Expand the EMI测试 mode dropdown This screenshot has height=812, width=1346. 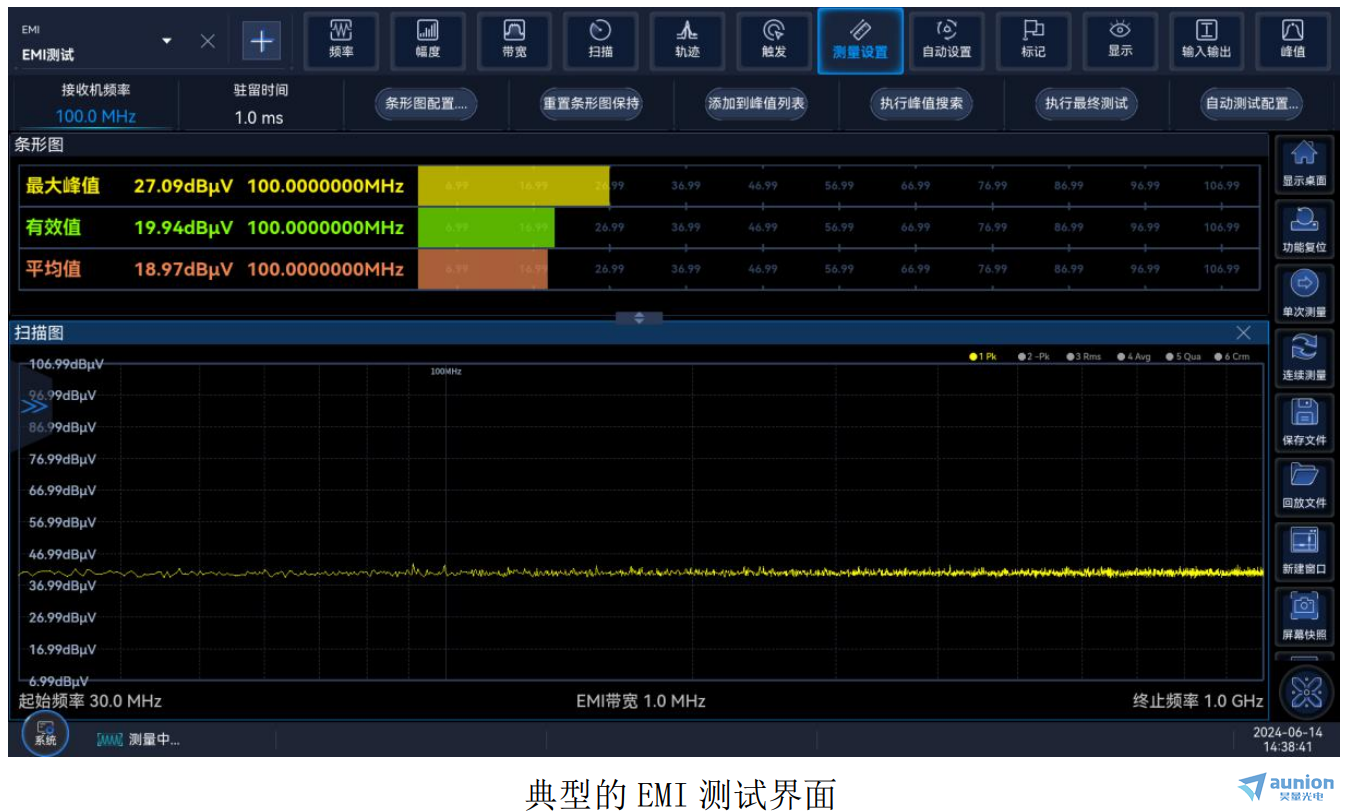[x=167, y=41]
